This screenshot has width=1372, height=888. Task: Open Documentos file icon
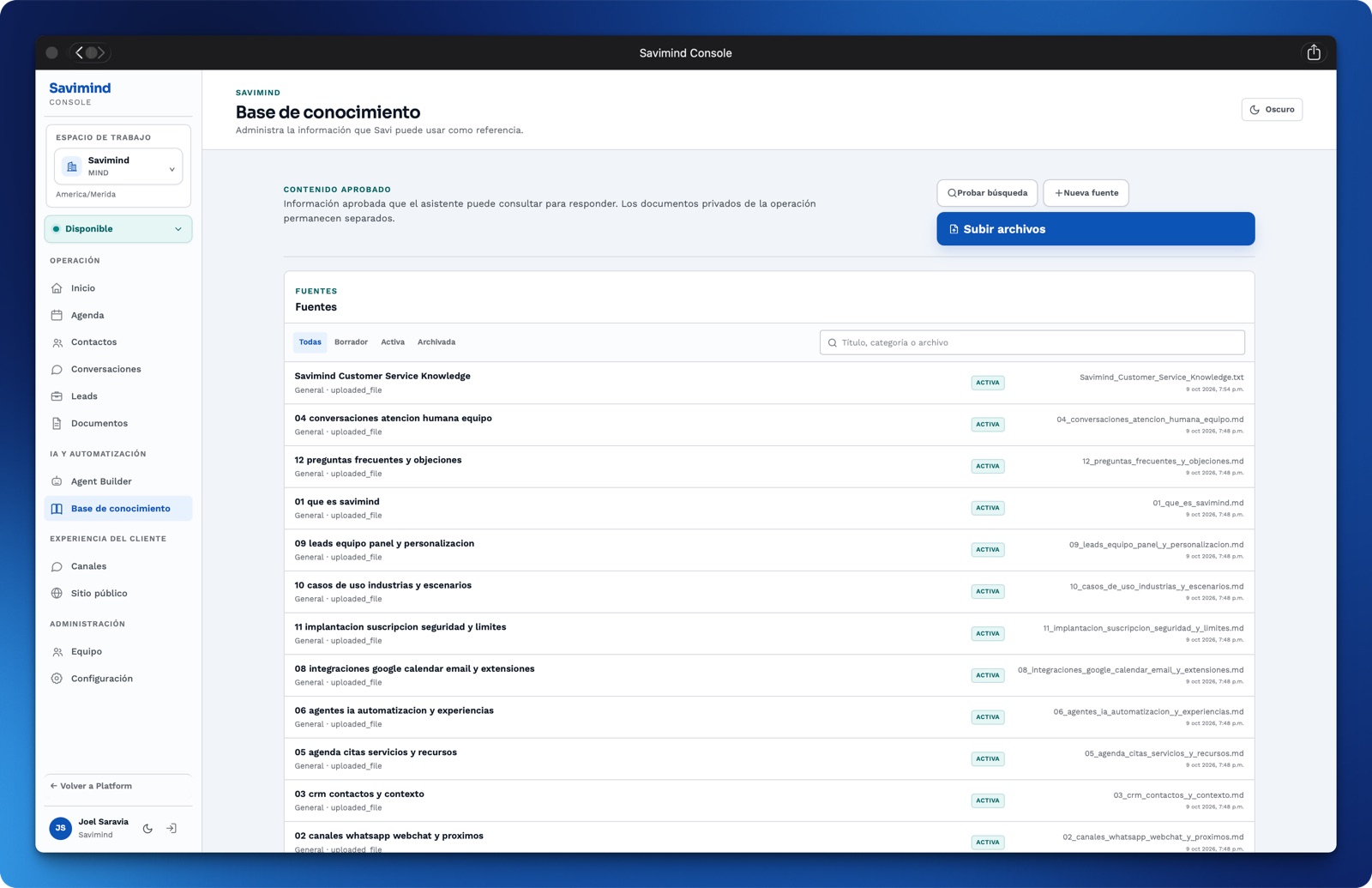pyautogui.click(x=57, y=423)
